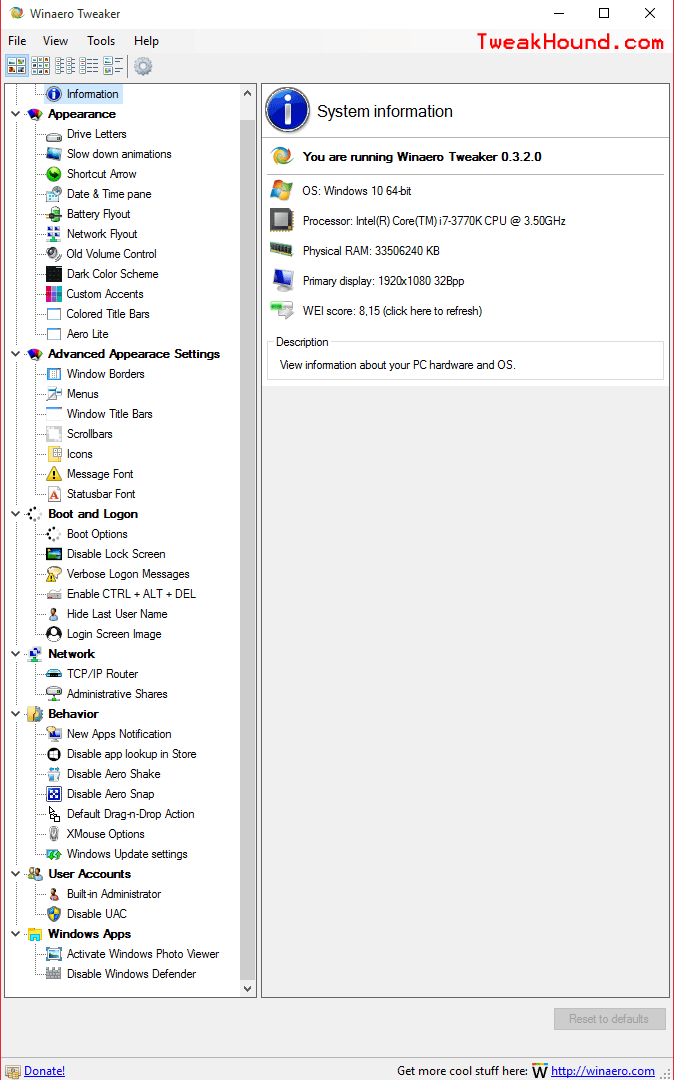The height and width of the screenshot is (1080, 674).
Task: Select the Login Screen Image icon
Action: click(x=54, y=634)
